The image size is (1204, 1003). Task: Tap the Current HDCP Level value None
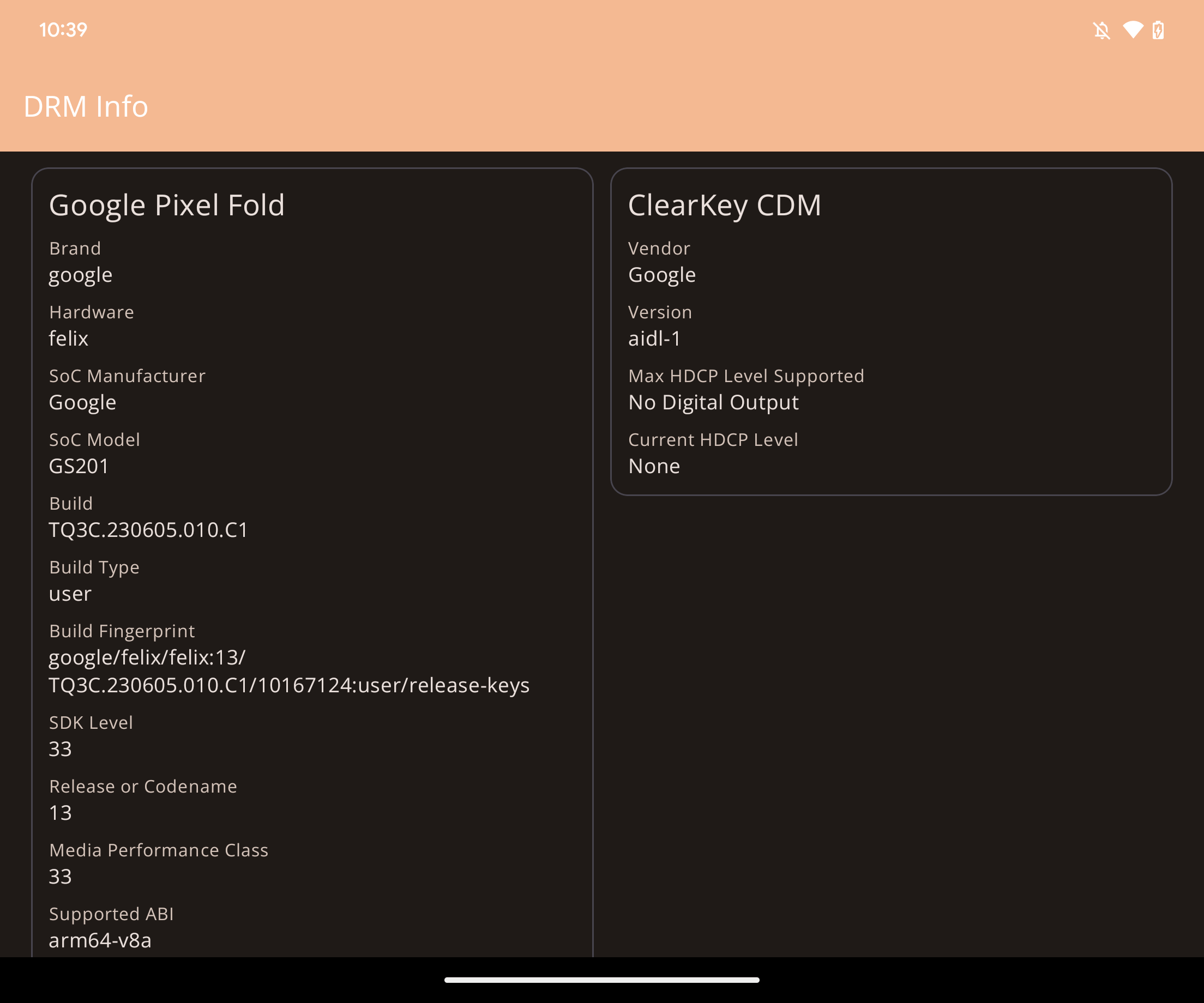[x=654, y=466]
